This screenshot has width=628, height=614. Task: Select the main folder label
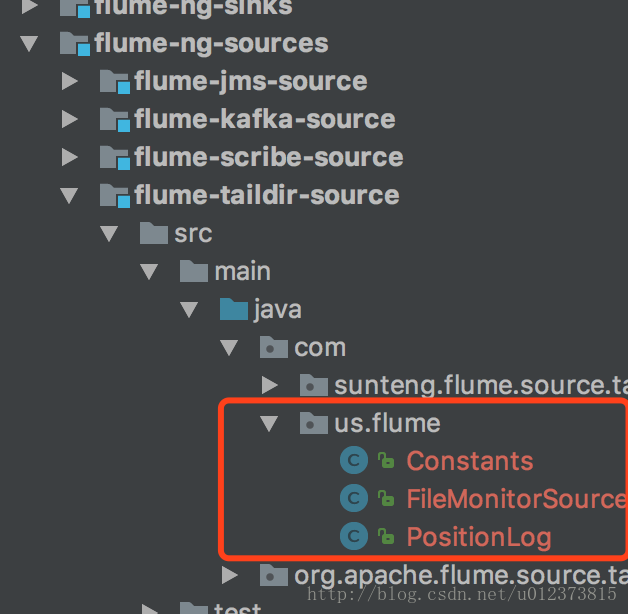click(243, 272)
